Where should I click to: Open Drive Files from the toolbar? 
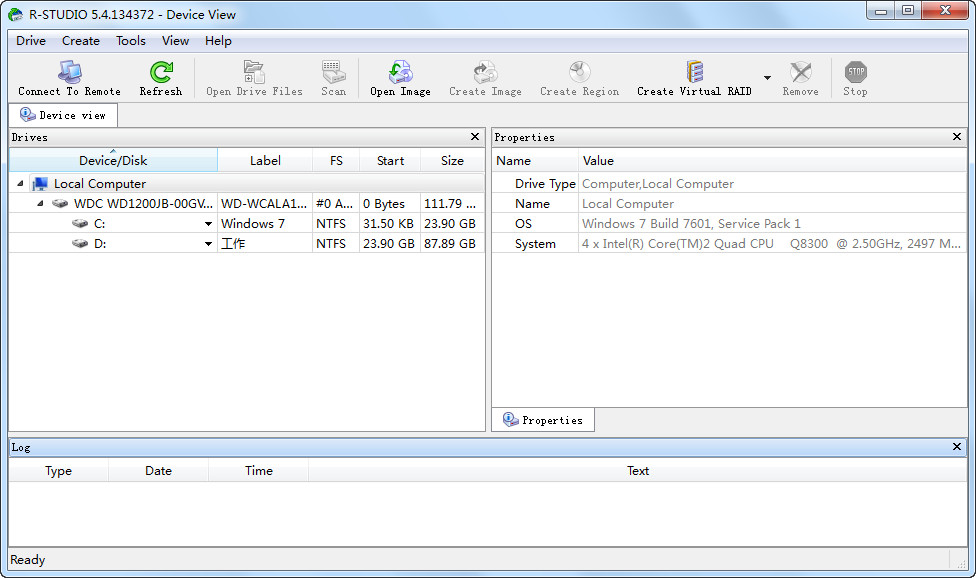(254, 78)
